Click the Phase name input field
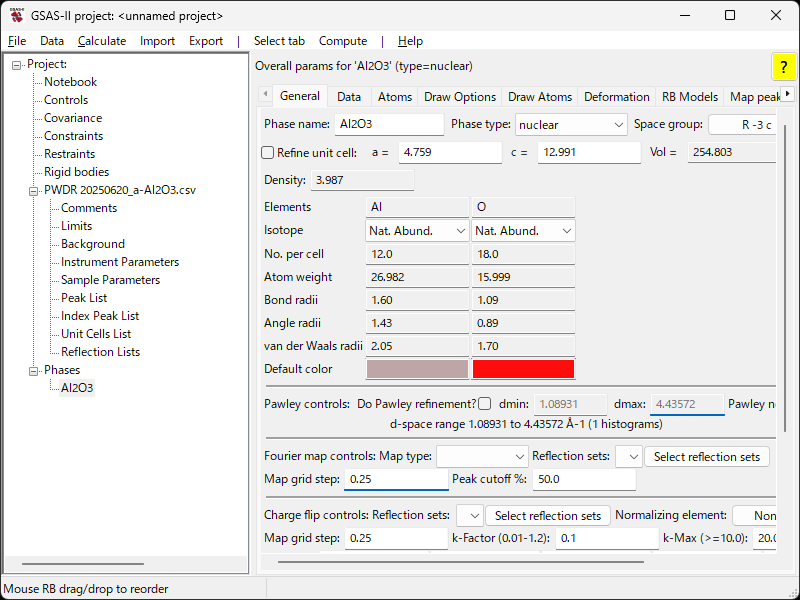The image size is (800, 600). pos(389,125)
